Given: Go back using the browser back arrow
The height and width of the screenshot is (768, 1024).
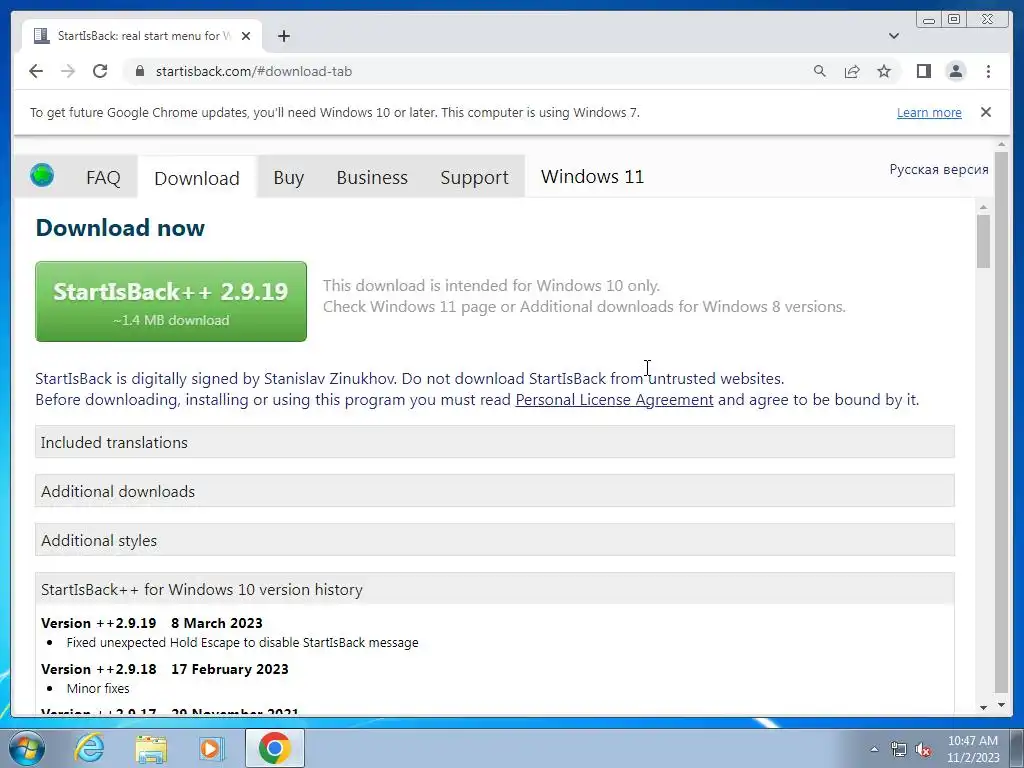Looking at the screenshot, I should click(x=36, y=71).
